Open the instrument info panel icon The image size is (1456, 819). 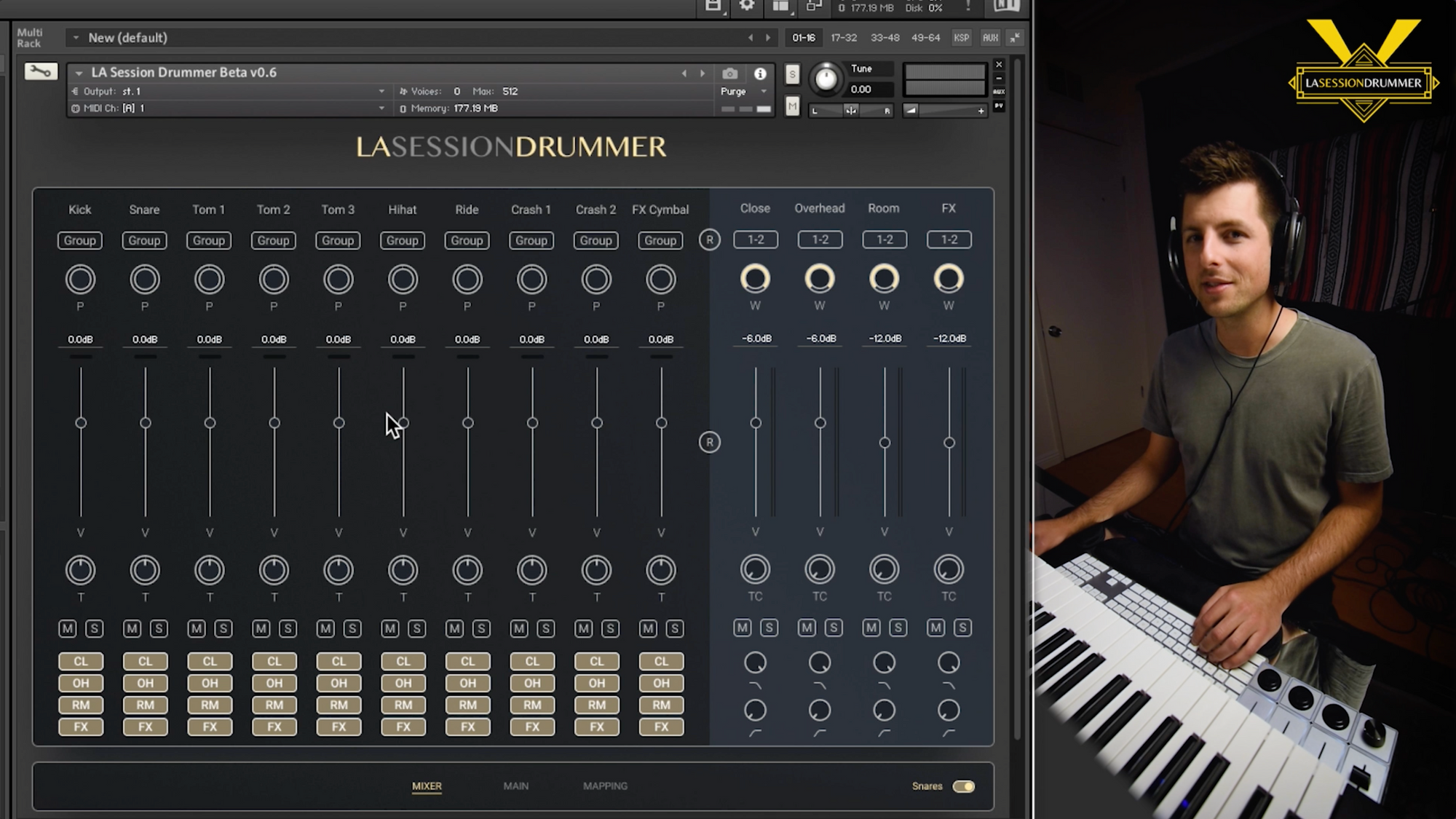coord(761,74)
